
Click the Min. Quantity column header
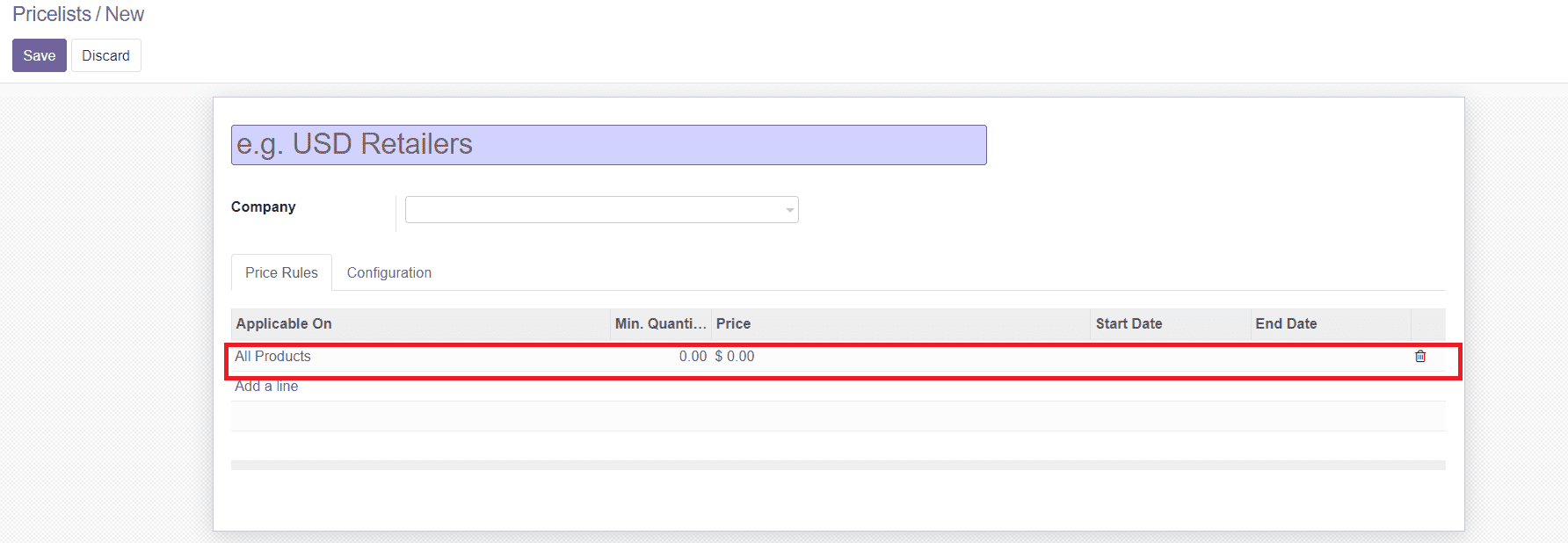tap(660, 323)
